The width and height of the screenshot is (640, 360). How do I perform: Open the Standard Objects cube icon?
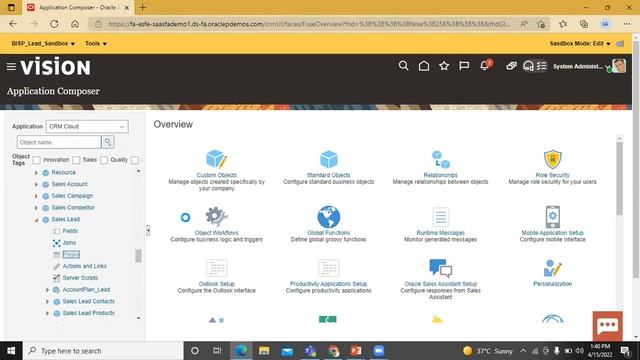point(329,159)
